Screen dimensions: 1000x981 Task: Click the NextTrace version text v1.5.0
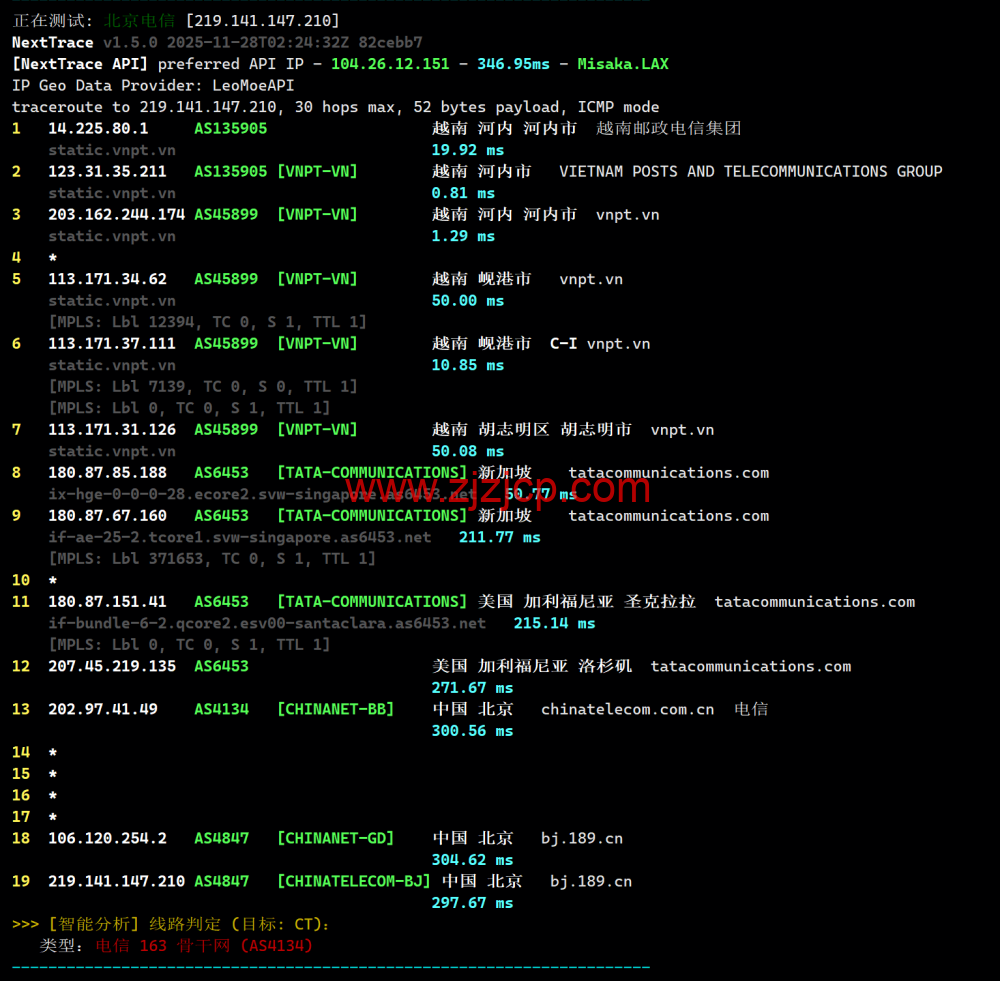click(x=129, y=42)
